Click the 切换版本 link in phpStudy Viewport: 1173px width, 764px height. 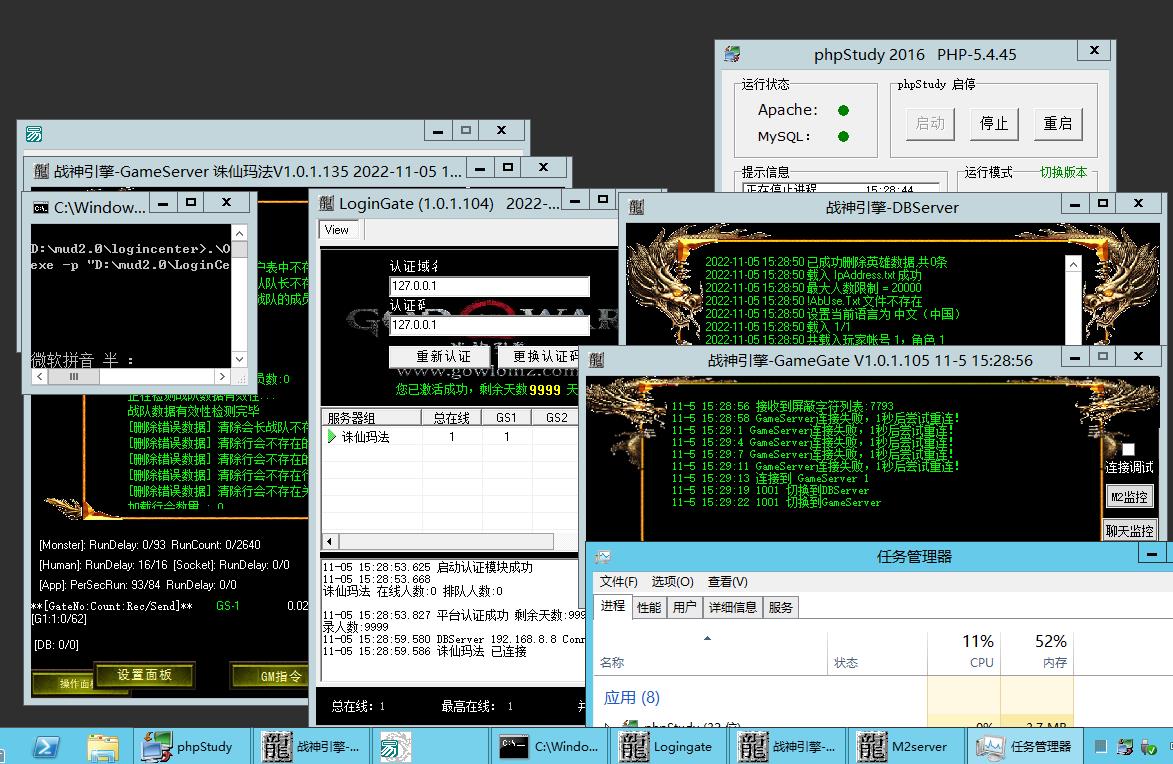tap(1063, 172)
